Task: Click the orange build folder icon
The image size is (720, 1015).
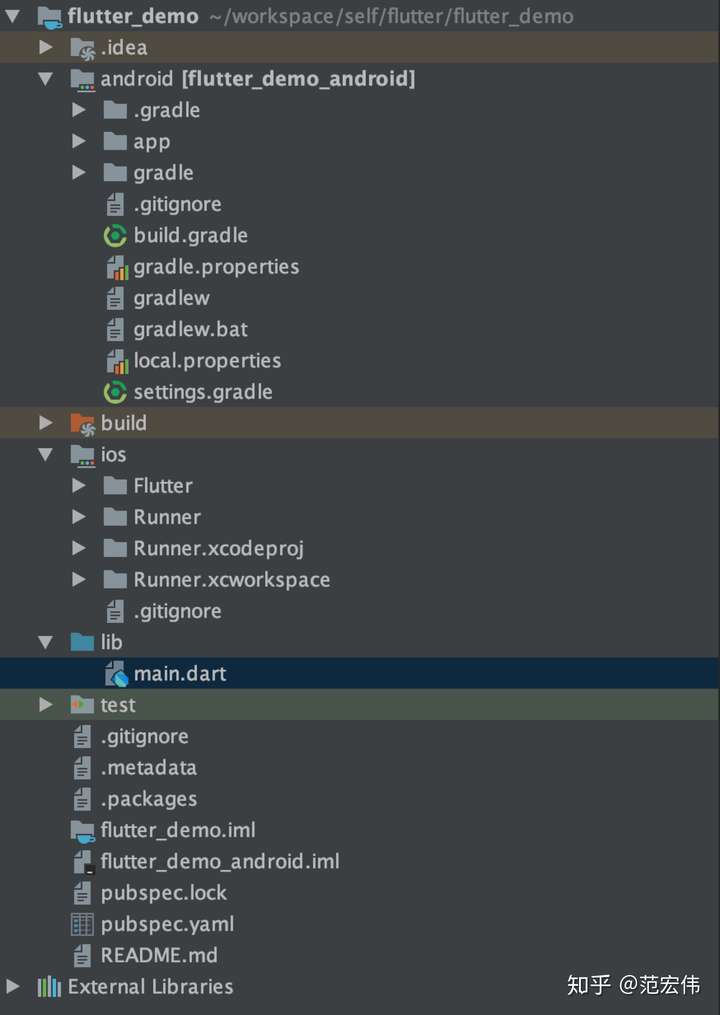Action: (x=82, y=423)
